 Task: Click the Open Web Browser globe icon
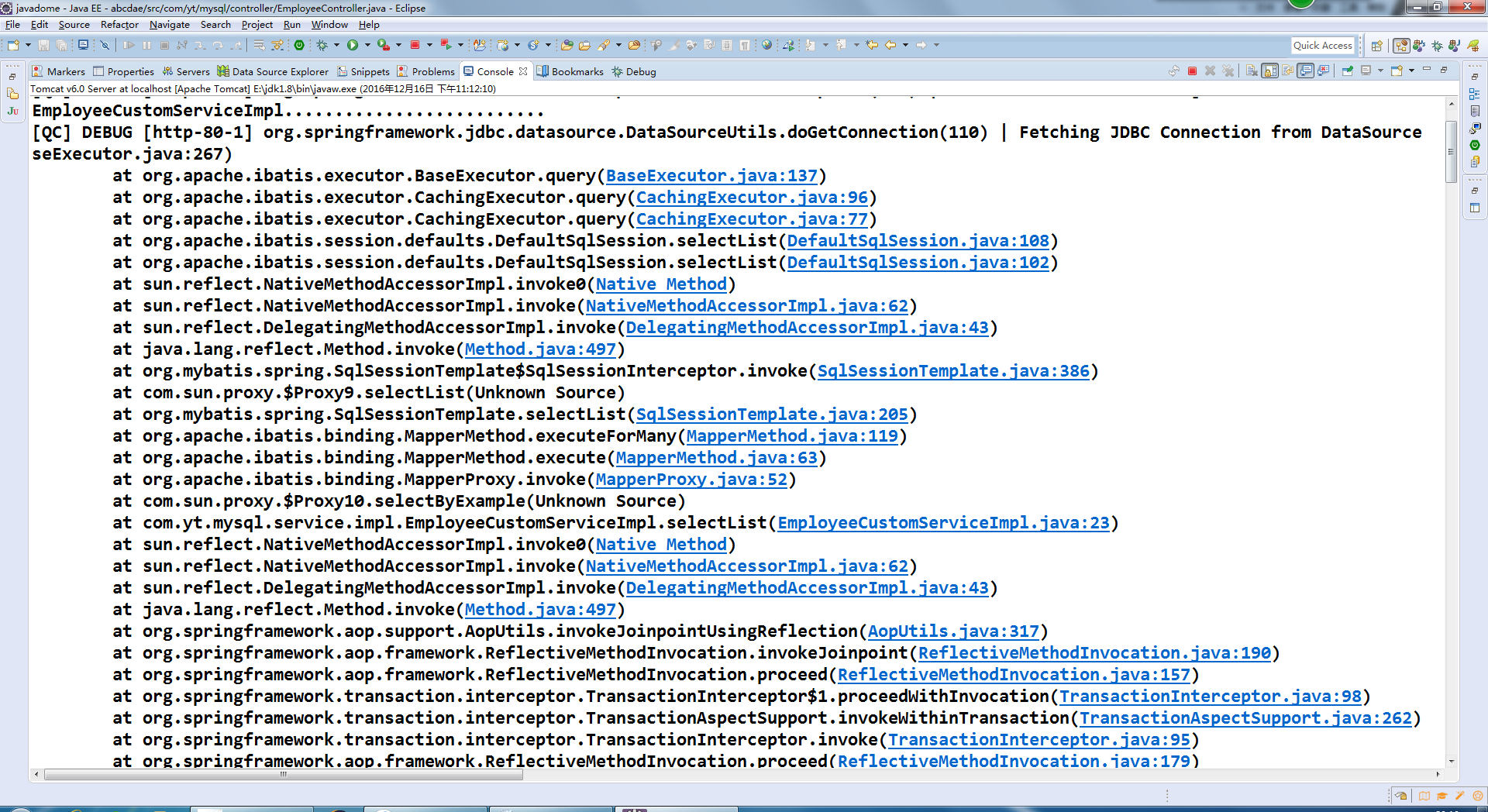click(x=766, y=45)
